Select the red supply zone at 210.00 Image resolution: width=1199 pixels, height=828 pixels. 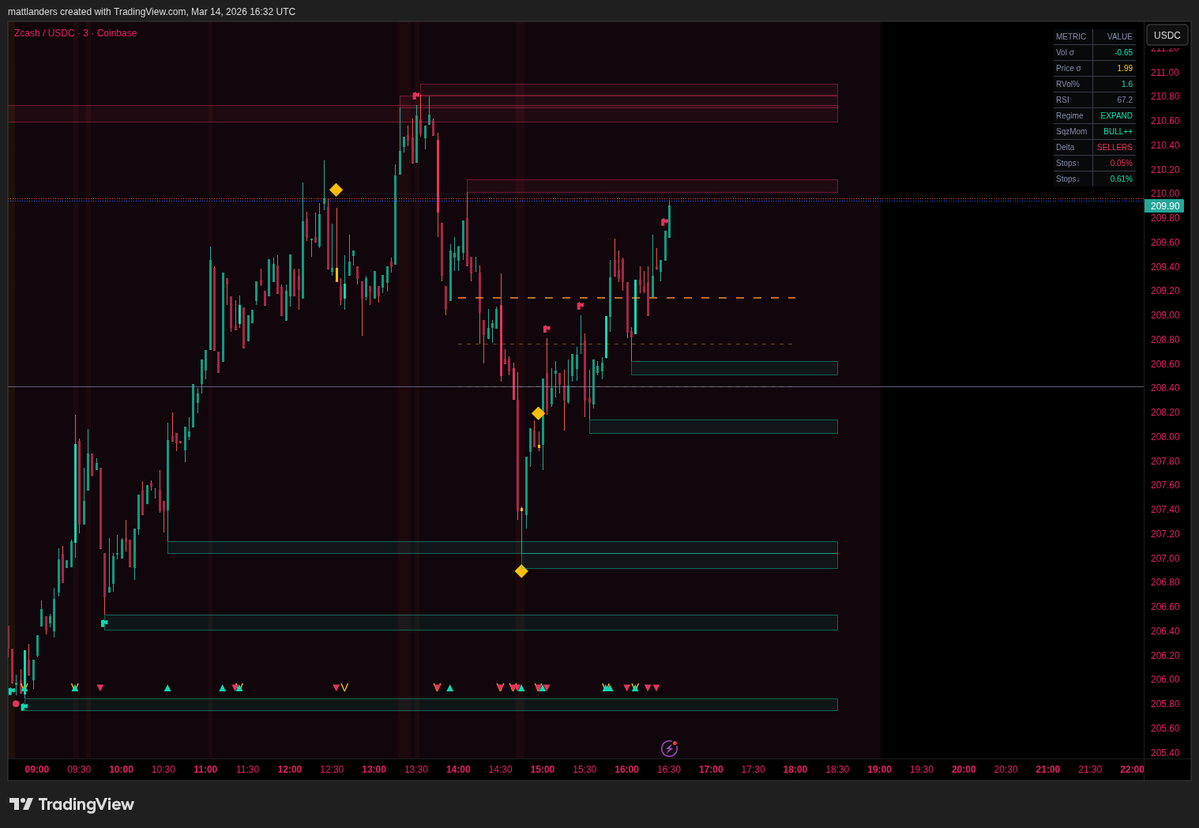pos(652,186)
